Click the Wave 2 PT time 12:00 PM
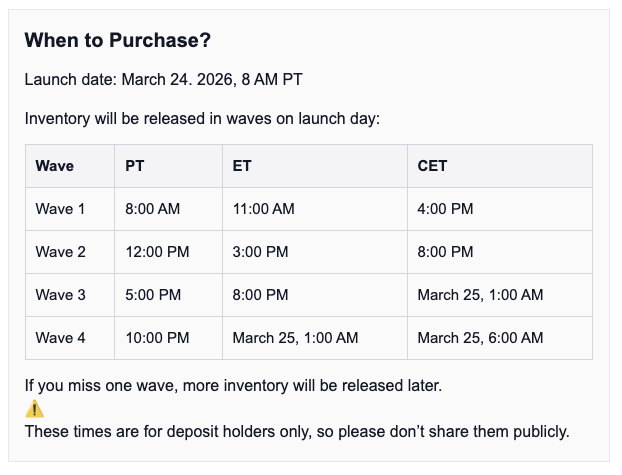622x475 pixels. point(157,252)
